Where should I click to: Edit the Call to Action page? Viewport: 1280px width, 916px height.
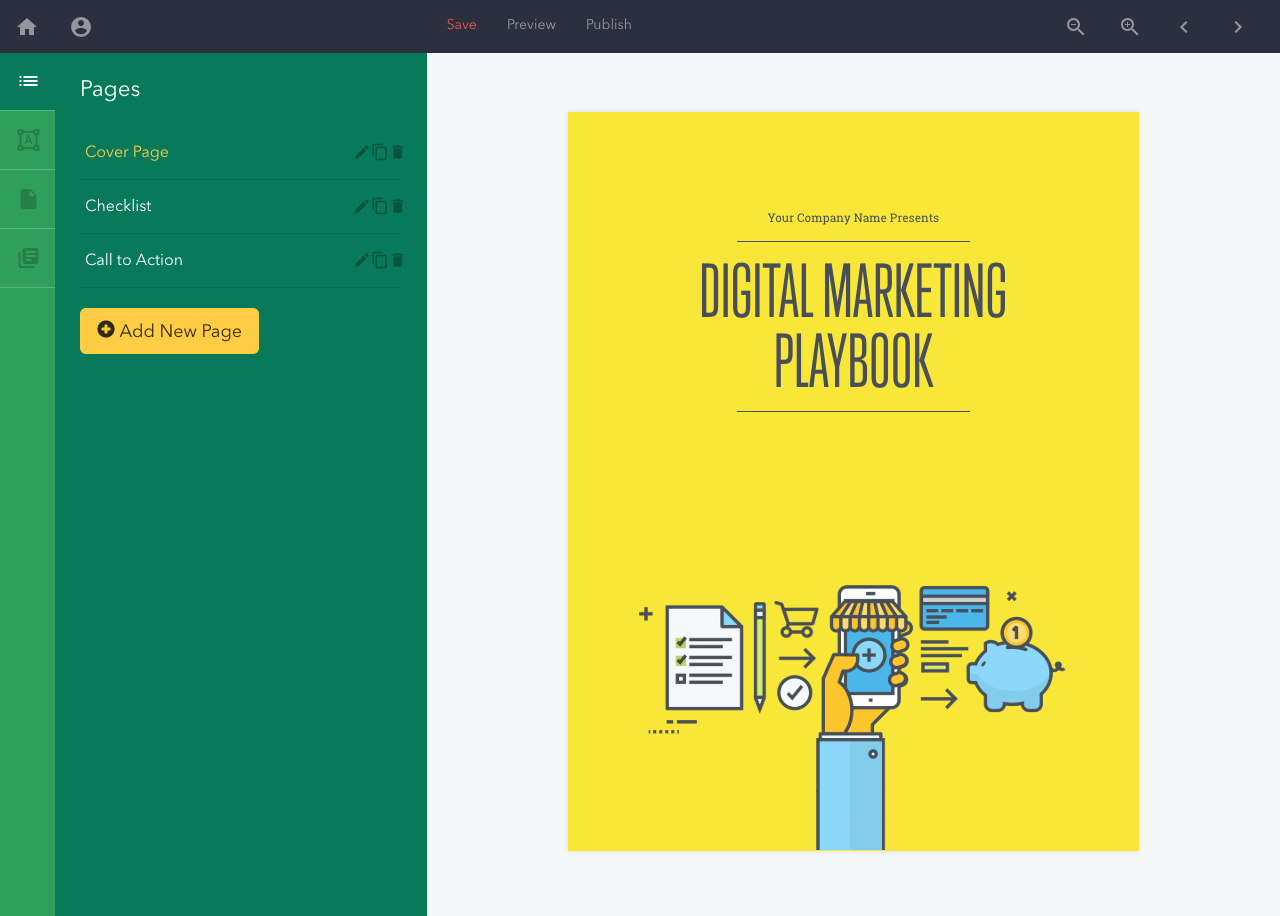(x=362, y=260)
